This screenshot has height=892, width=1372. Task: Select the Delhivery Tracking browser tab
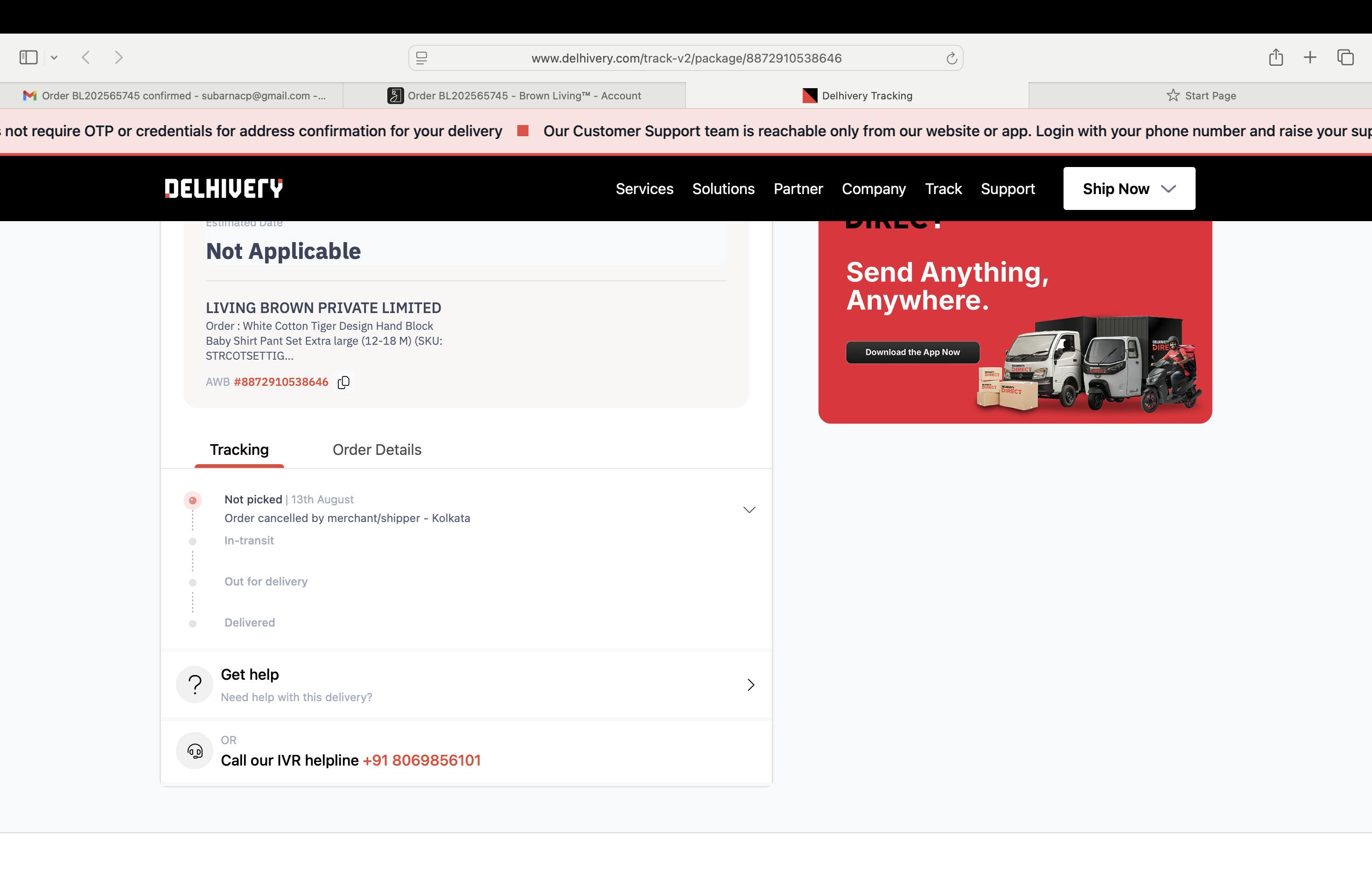pyautogui.click(x=857, y=96)
